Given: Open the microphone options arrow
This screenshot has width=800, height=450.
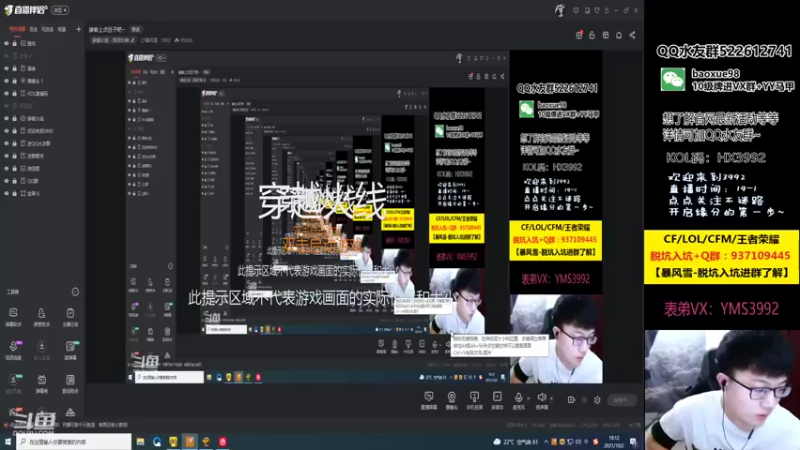Looking at the screenshot, I should click(528, 398).
